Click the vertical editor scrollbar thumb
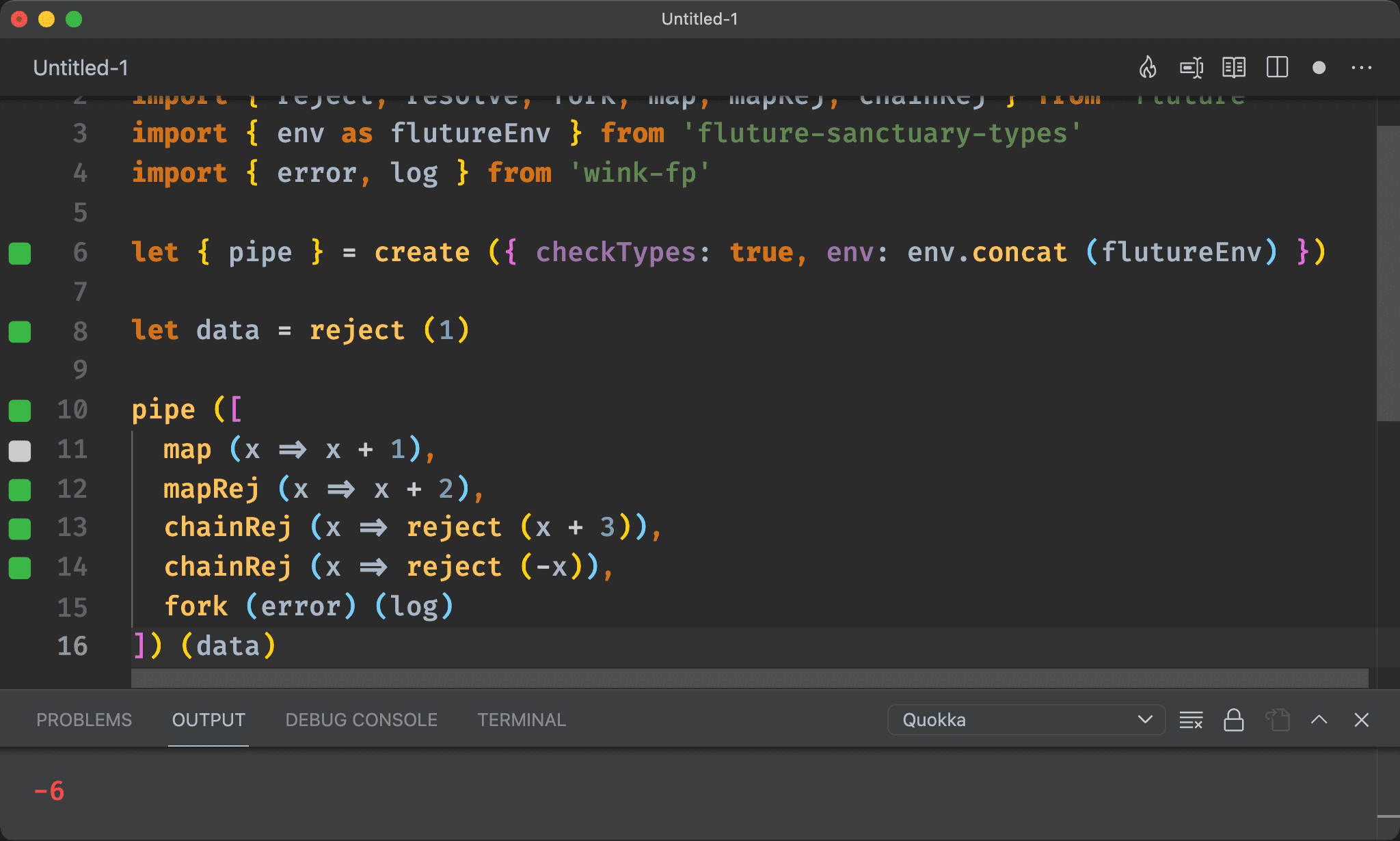The height and width of the screenshot is (841, 1400). click(1388, 273)
